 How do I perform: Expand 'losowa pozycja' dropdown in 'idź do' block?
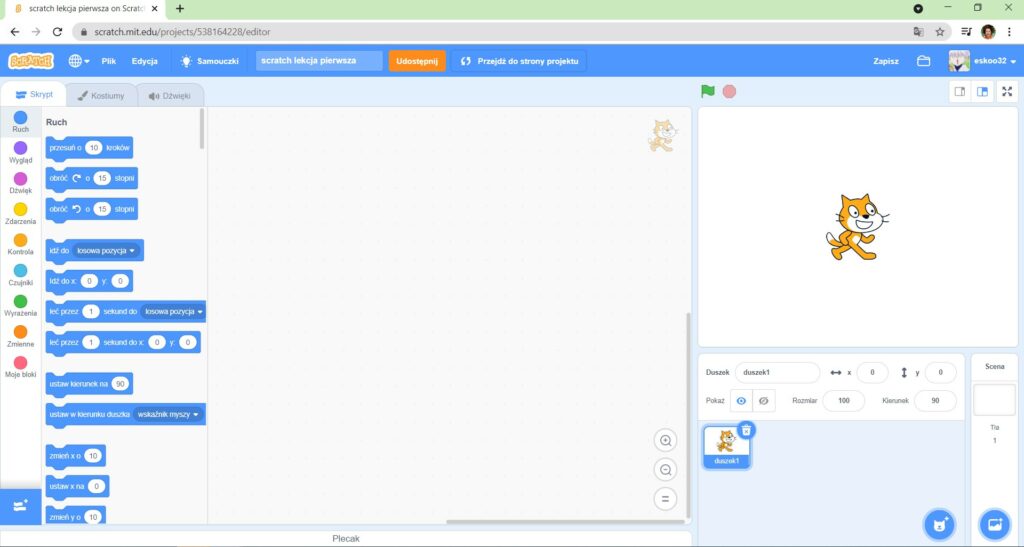107,250
